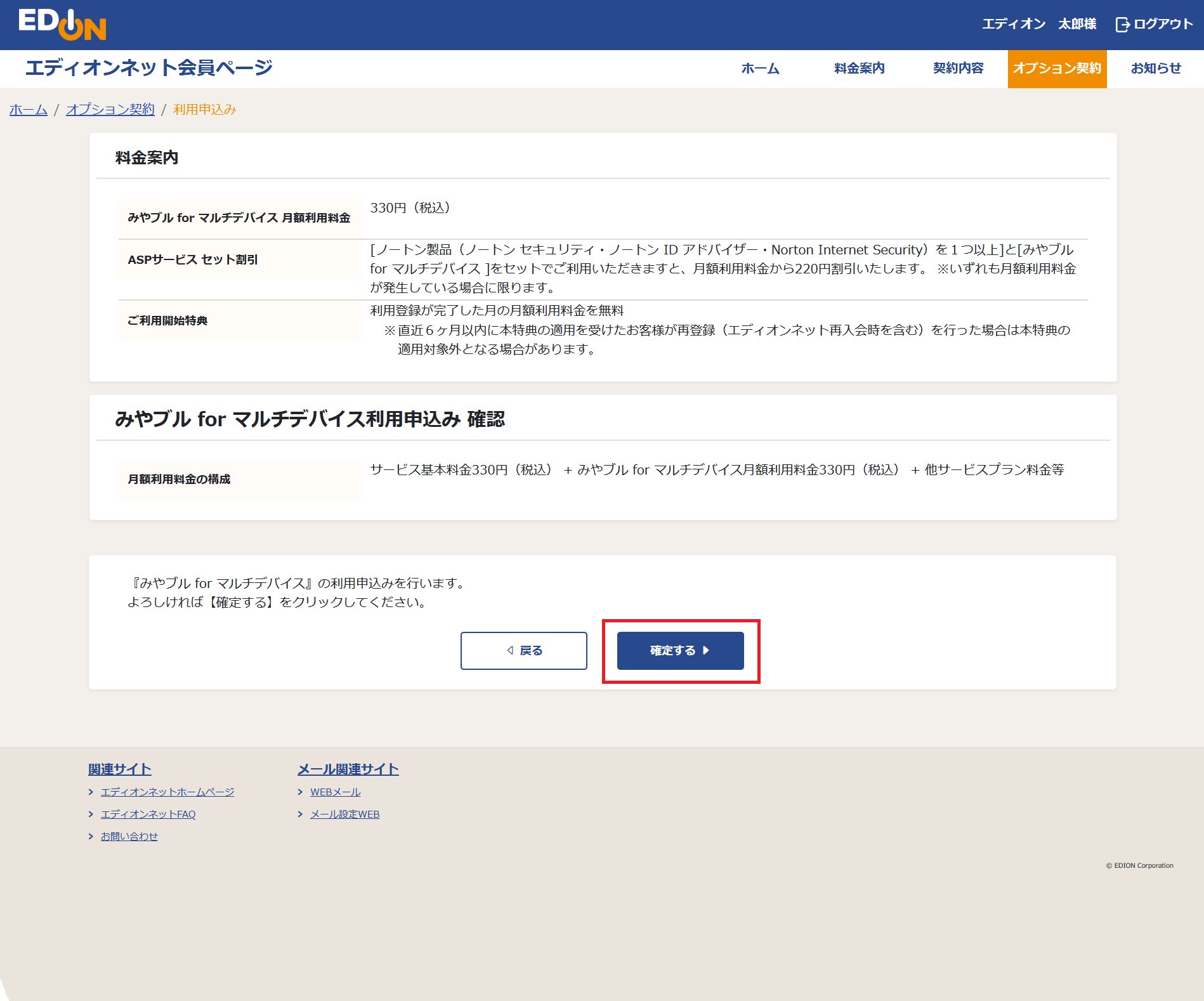Click the chevron icon beside WEBメール
Viewport: 1204px width, 1001px height.
pyautogui.click(x=301, y=791)
